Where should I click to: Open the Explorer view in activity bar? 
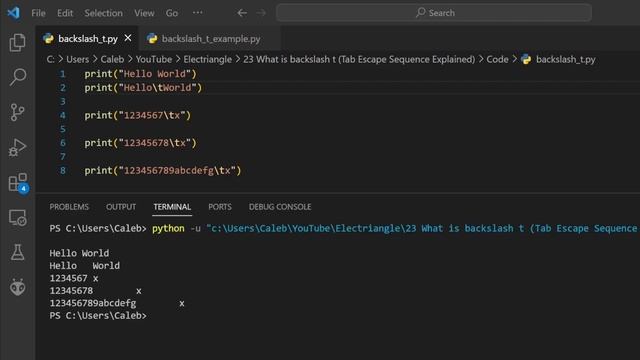coord(17,42)
